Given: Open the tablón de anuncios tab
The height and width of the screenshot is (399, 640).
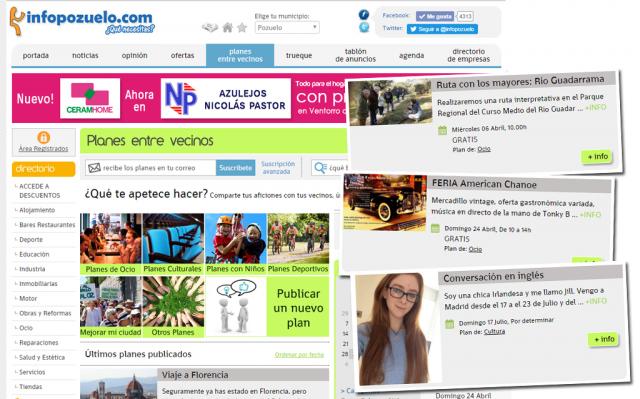Looking at the screenshot, I should coord(356,55).
